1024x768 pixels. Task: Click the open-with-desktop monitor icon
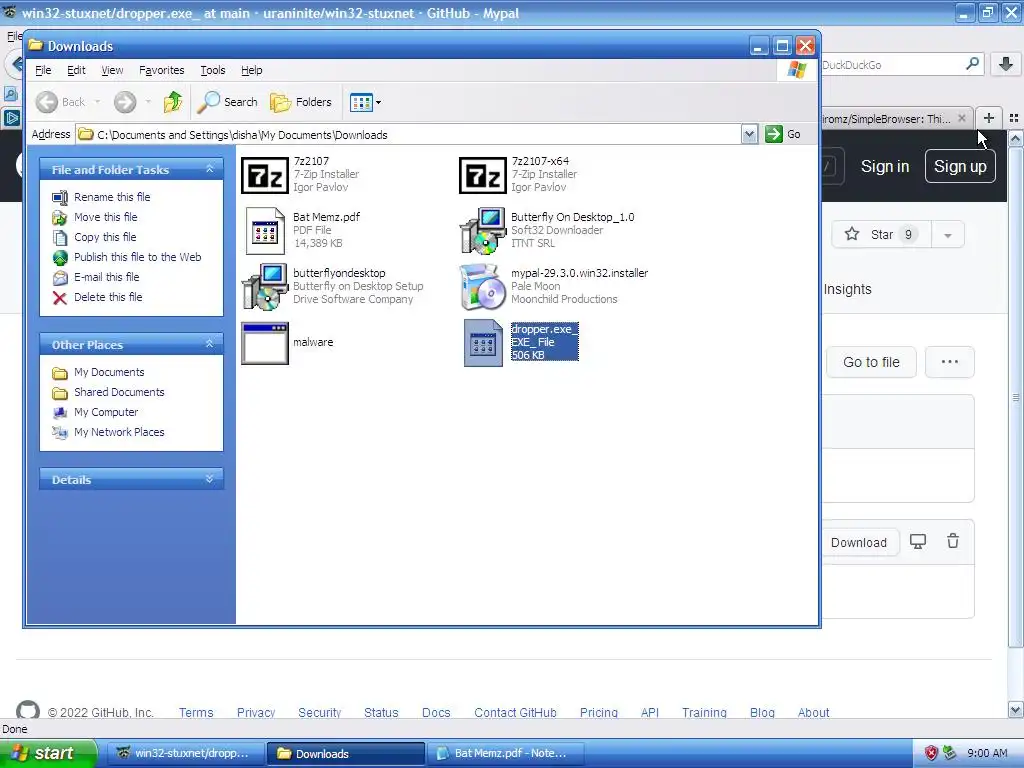(x=918, y=541)
